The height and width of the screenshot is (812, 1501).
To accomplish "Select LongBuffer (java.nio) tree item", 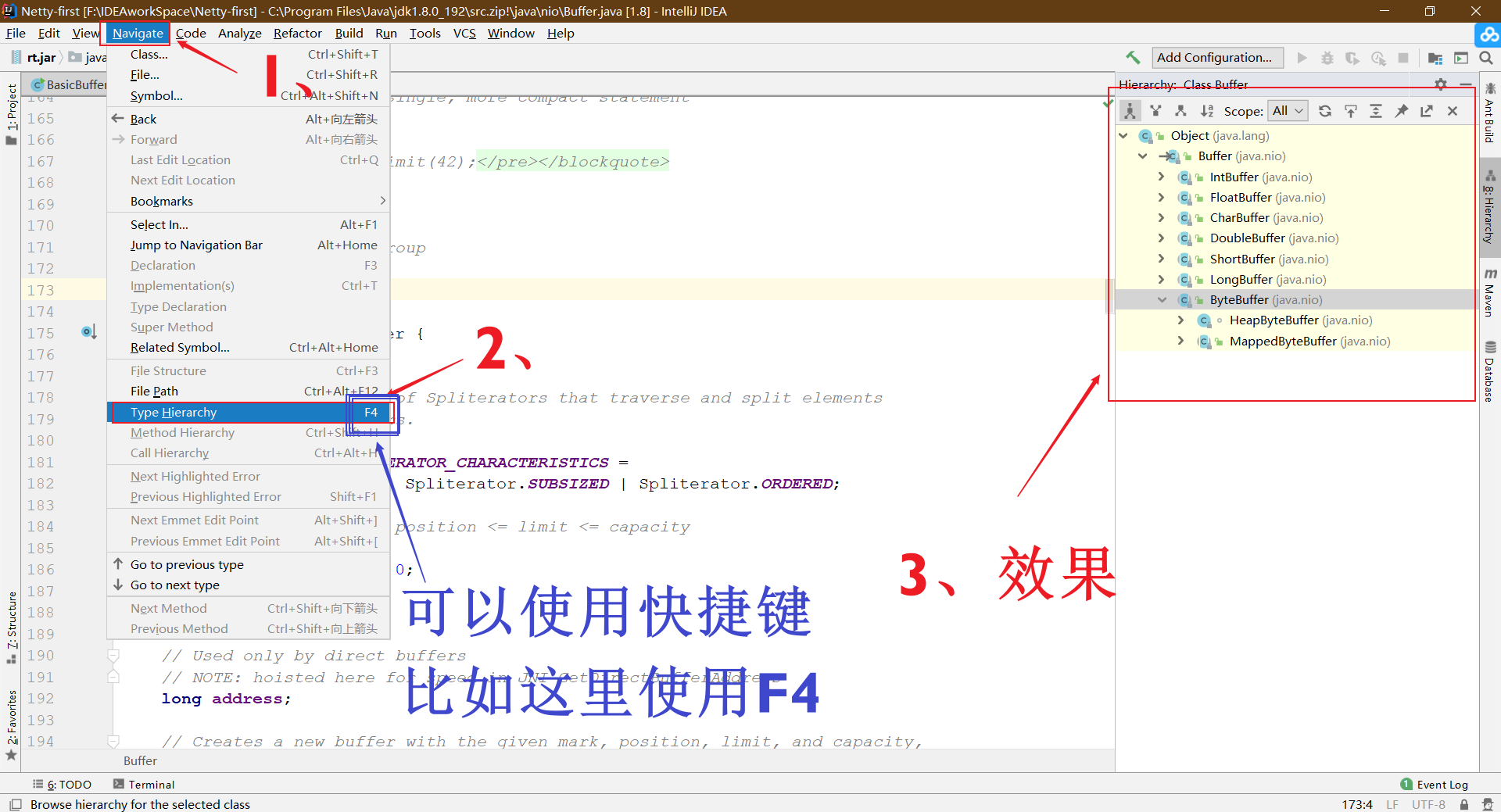I will pos(1268,280).
